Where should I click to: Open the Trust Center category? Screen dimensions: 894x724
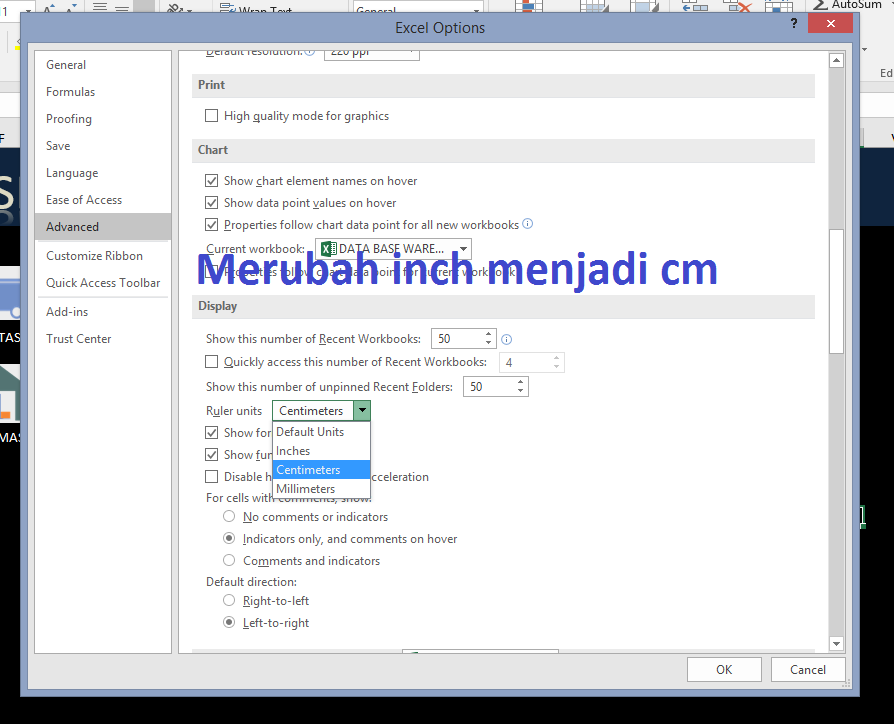(x=103, y=339)
